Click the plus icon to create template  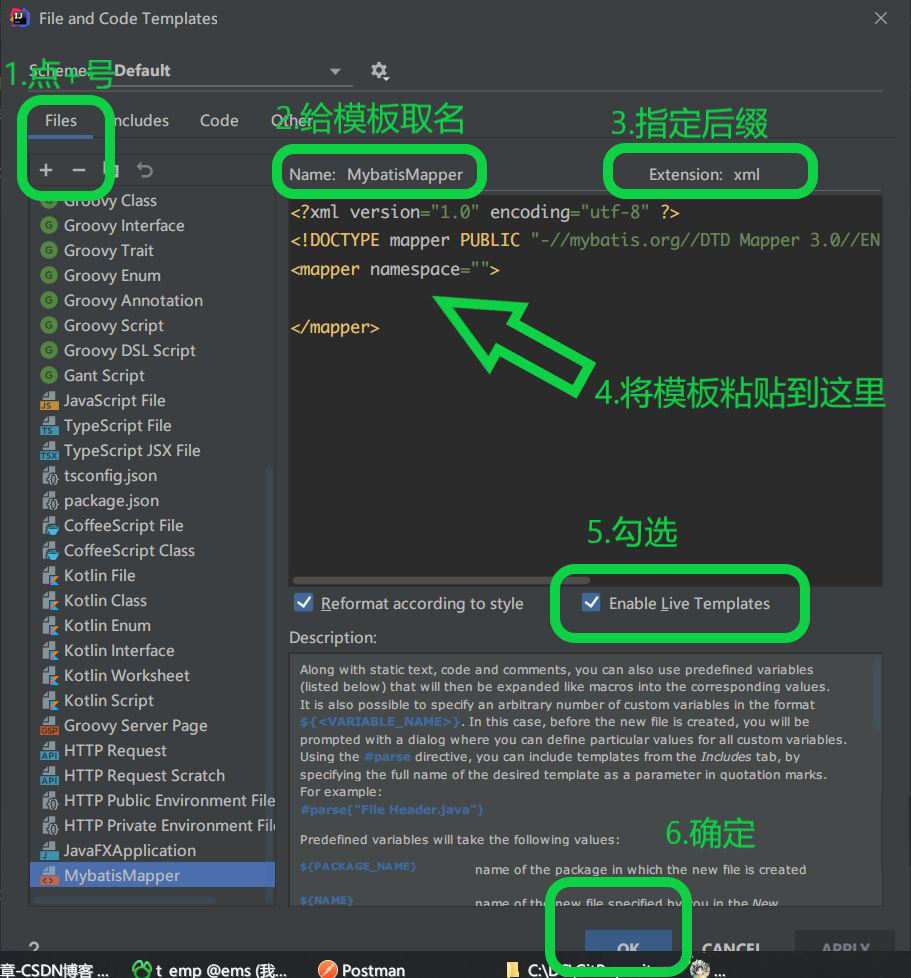tap(46, 170)
